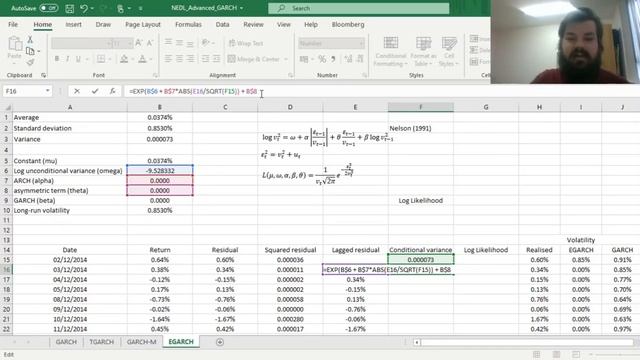640x360 pixels.
Task: Click the Orientation text-angle icon
Action: (x=206, y=42)
